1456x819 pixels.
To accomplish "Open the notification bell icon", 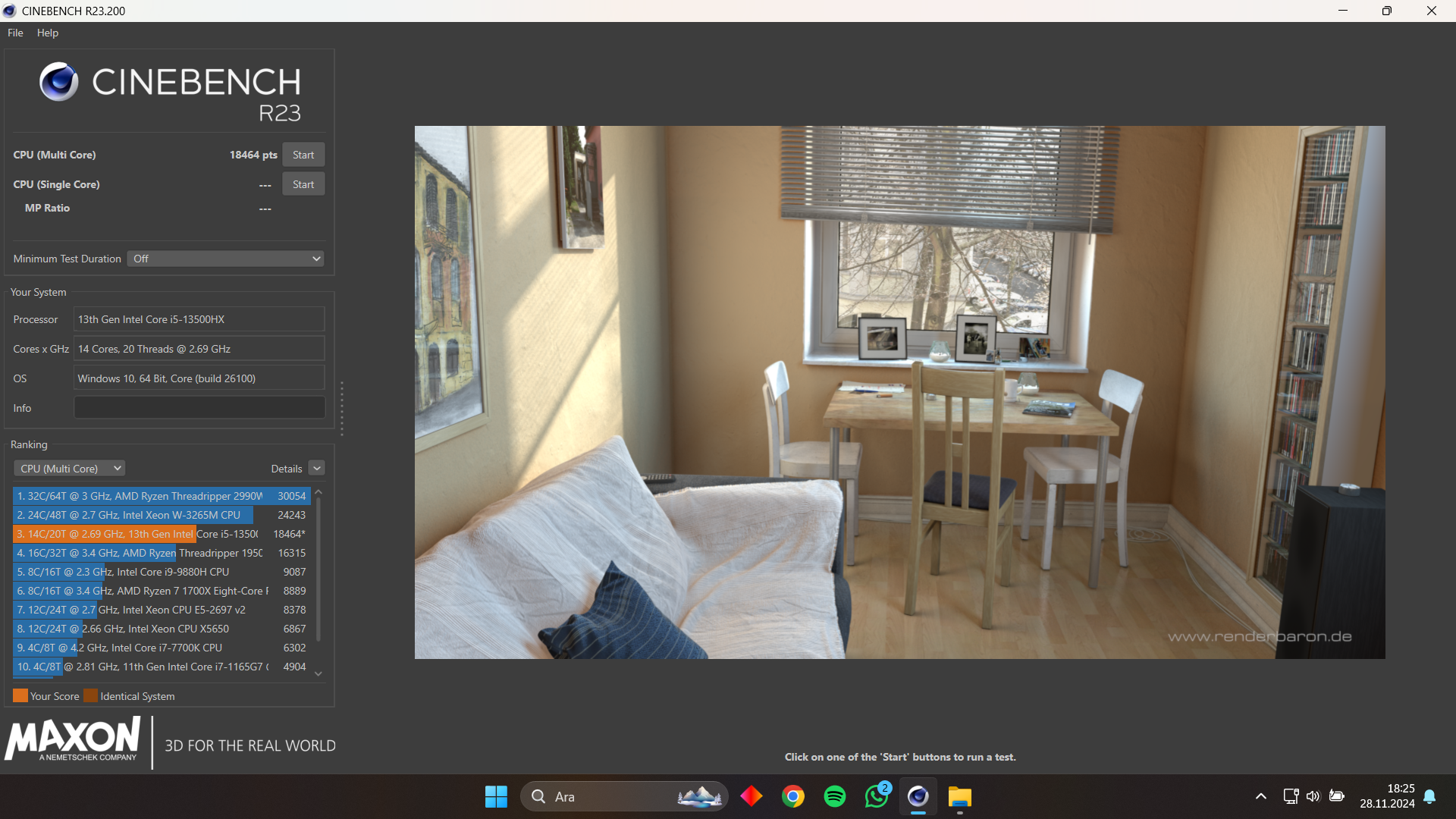I will coord(1429,796).
